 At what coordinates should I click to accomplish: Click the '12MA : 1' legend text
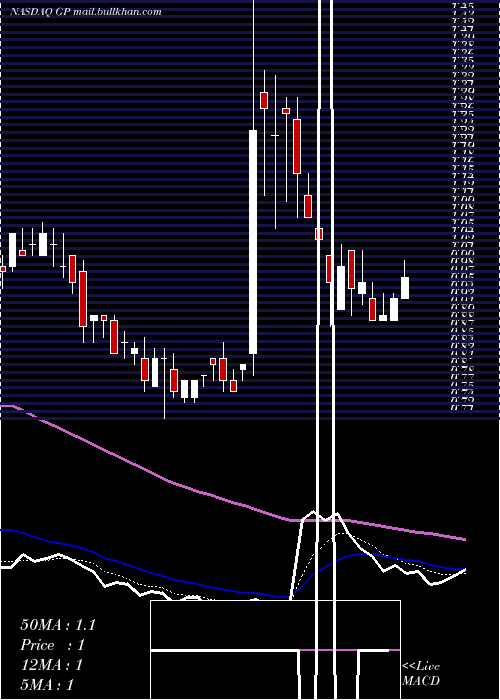coord(52,665)
